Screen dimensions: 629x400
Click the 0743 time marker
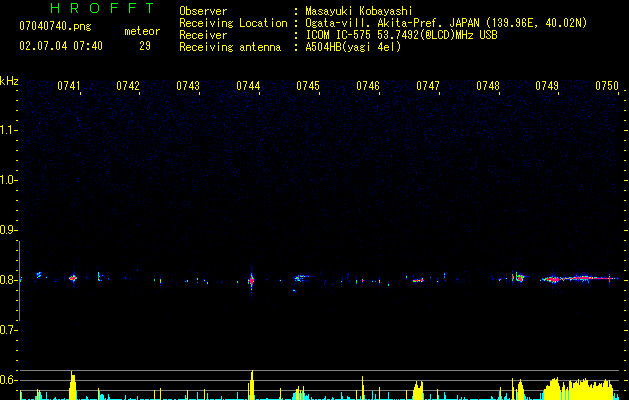pyautogui.click(x=188, y=86)
